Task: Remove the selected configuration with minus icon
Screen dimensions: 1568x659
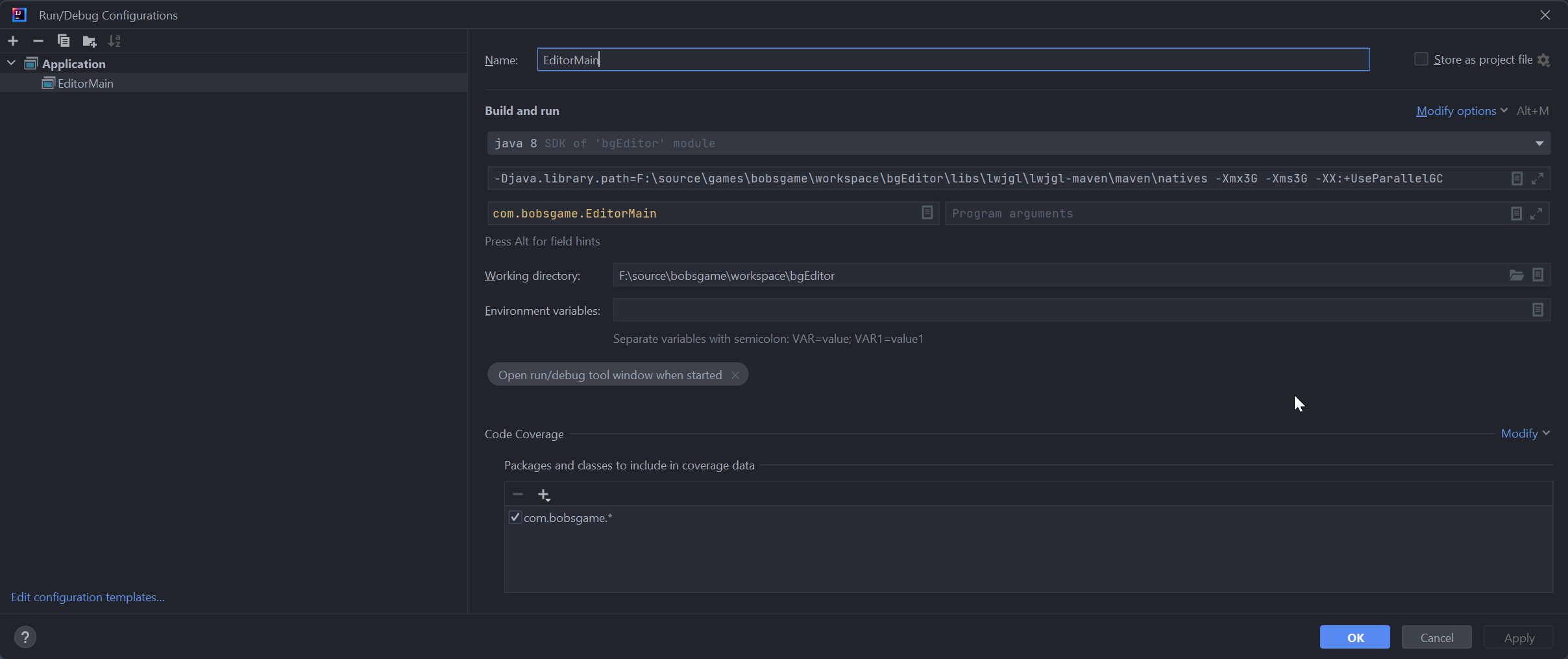Action: click(x=38, y=41)
